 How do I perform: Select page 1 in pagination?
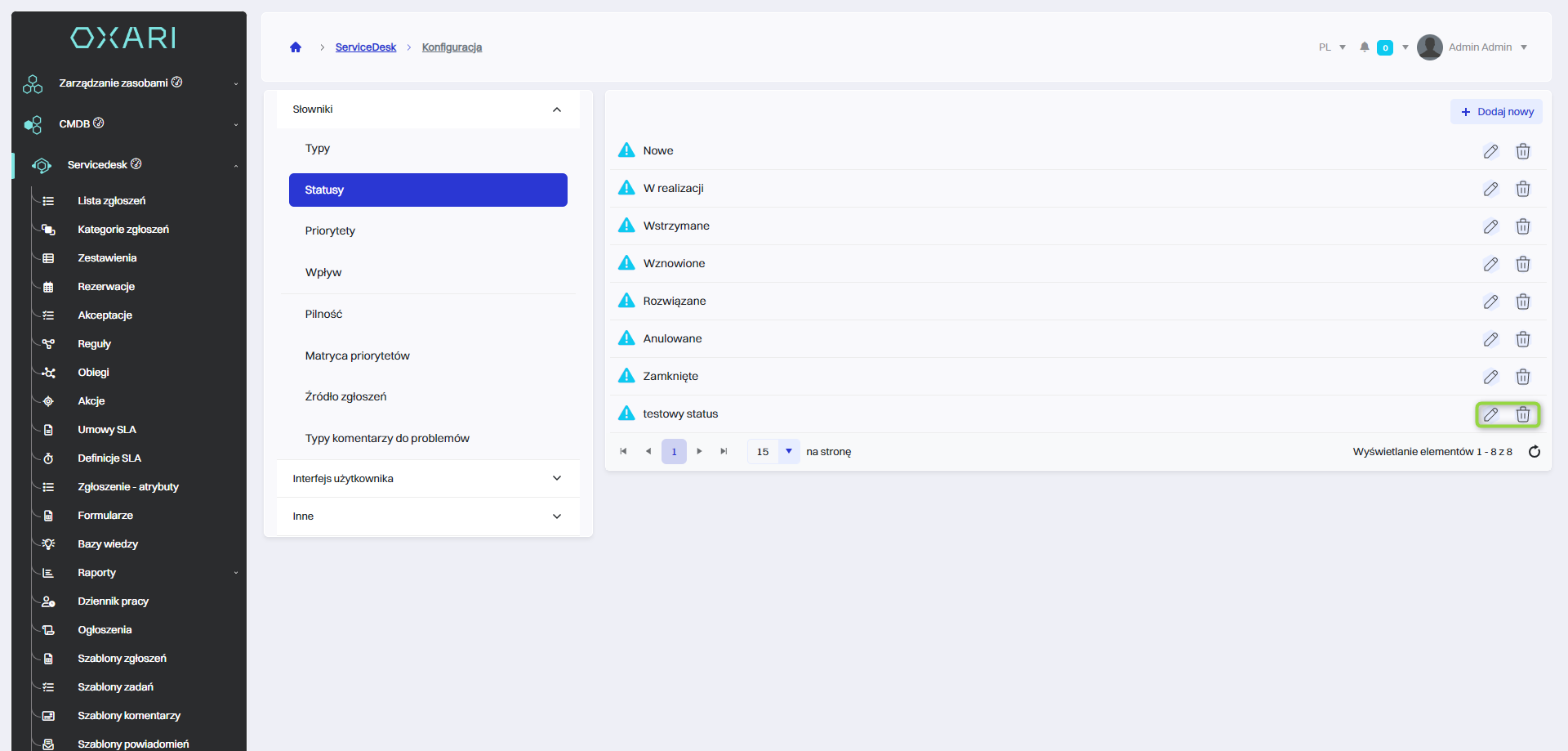674,451
